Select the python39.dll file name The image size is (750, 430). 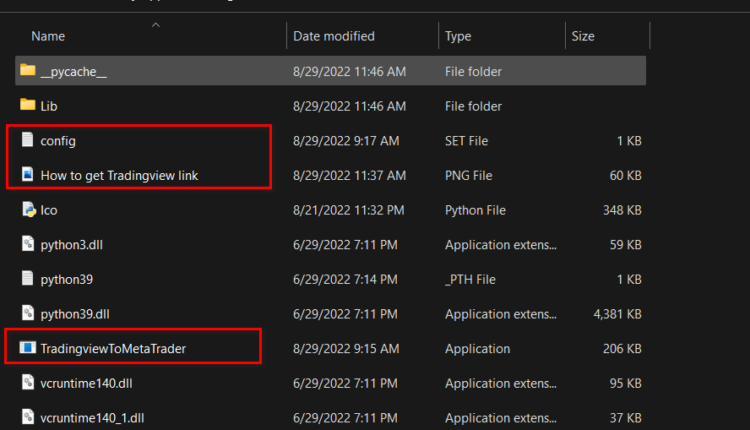click(x=74, y=314)
